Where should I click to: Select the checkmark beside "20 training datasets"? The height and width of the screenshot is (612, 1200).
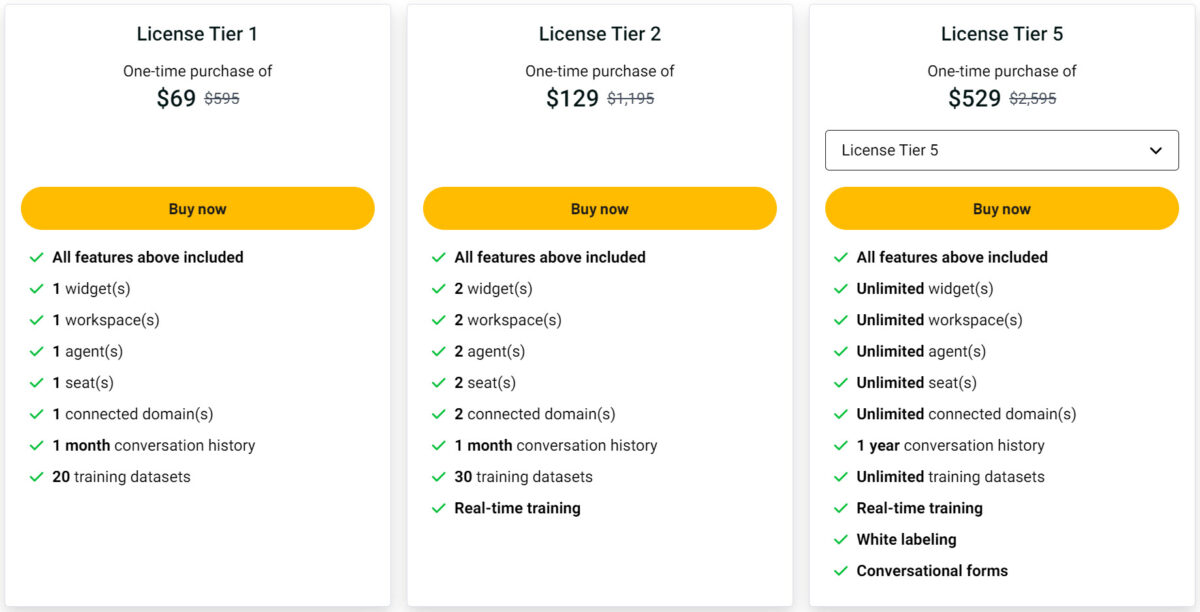pyautogui.click(x=37, y=477)
